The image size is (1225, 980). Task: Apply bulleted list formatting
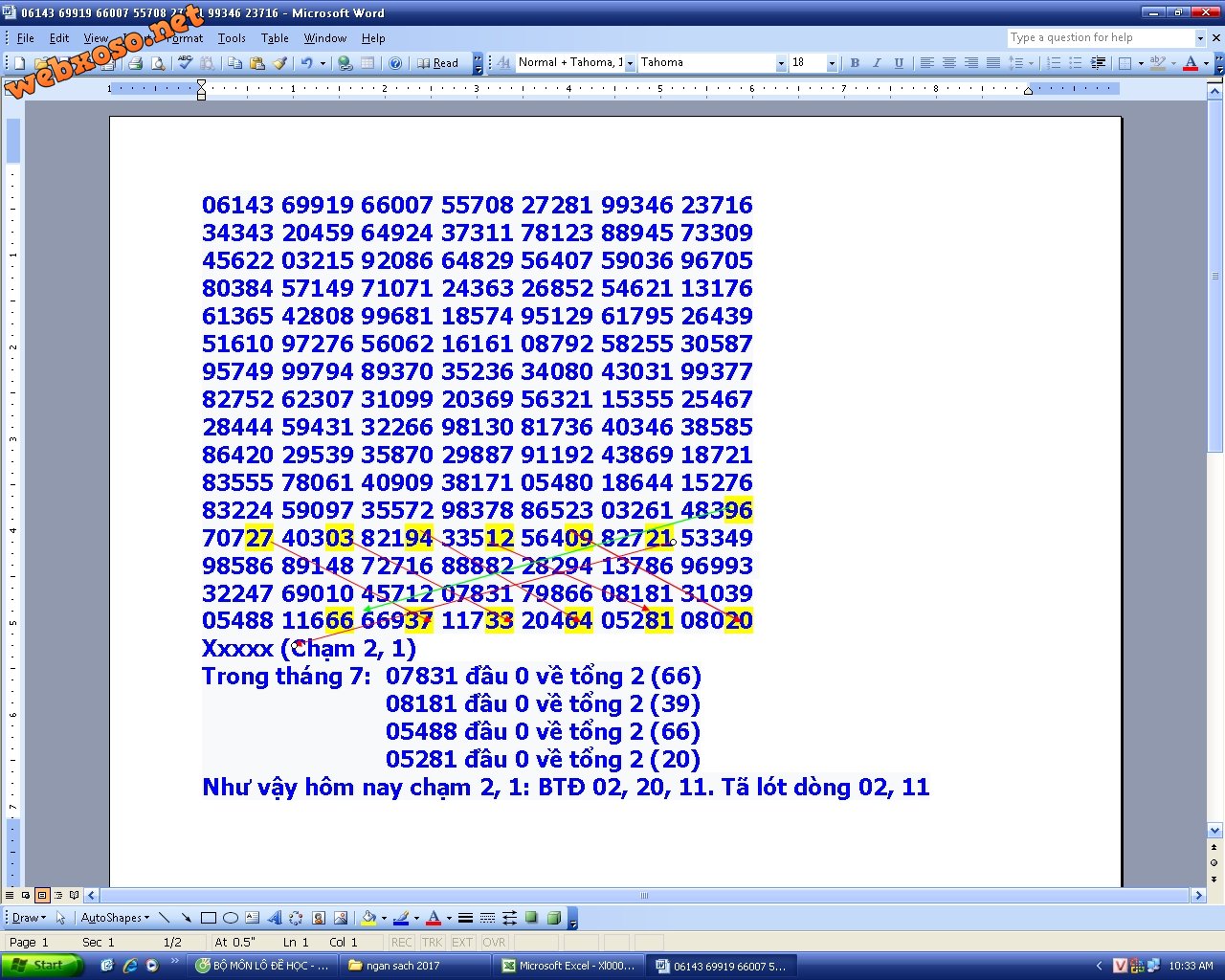coord(1075,63)
